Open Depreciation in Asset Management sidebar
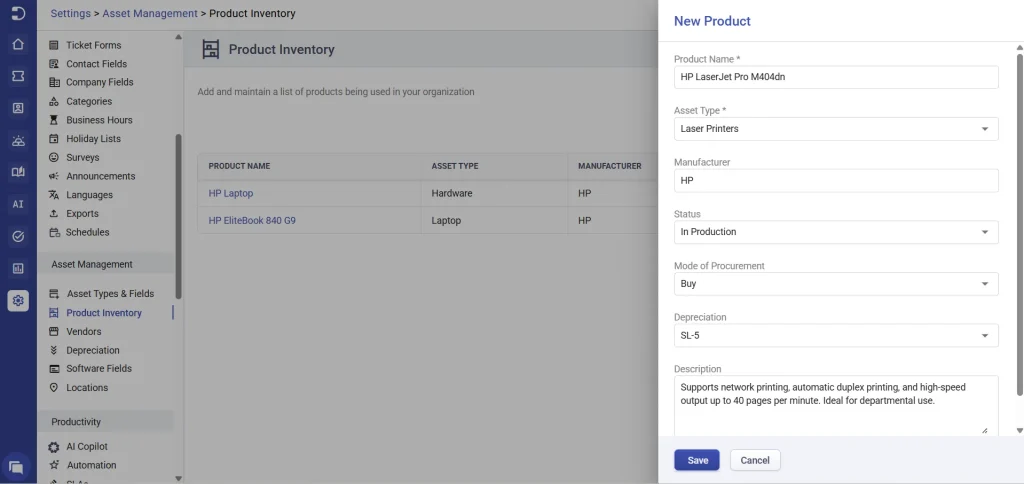This screenshot has height=484, width=1024. 93,350
